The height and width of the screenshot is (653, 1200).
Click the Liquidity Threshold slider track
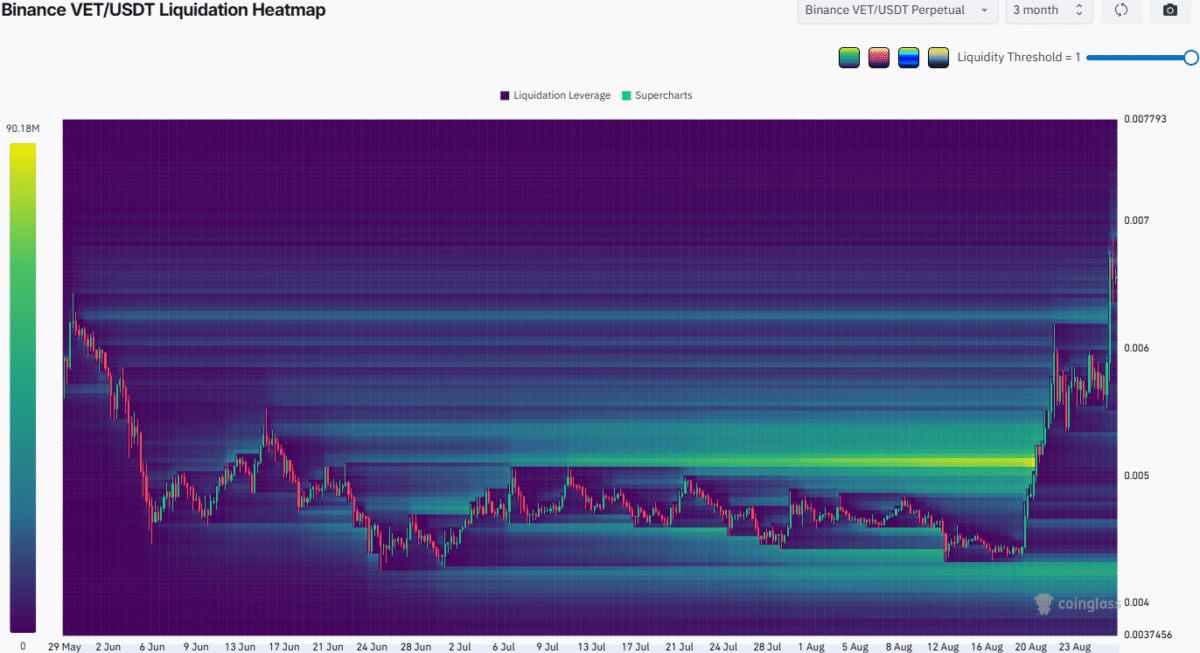tap(1138, 57)
